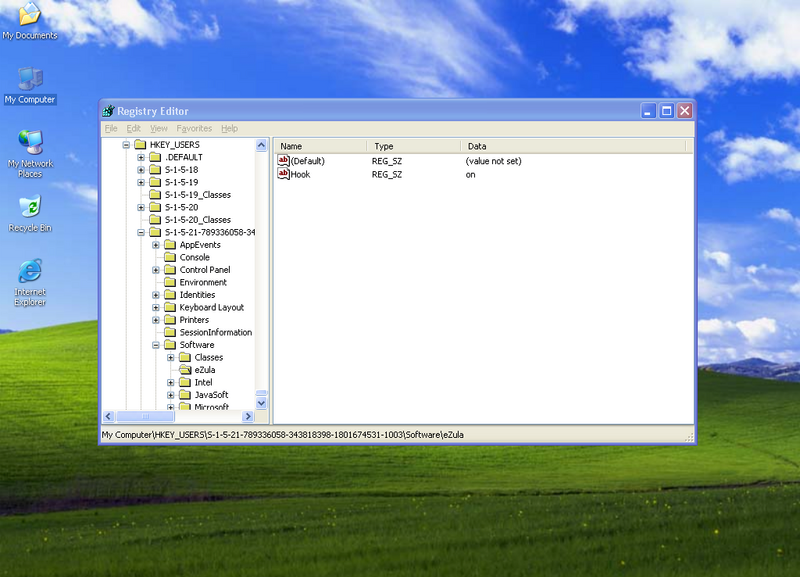800x577 pixels.
Task: Click the Printers folder icon
Action: point(170,320)
